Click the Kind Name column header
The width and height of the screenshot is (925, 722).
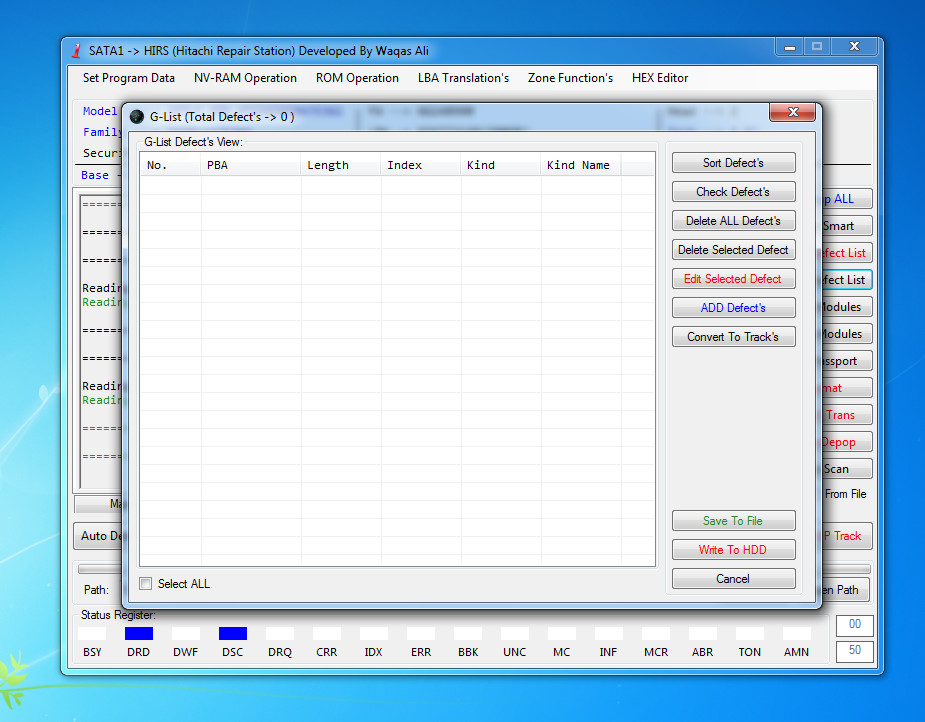[x=580, y=165]
